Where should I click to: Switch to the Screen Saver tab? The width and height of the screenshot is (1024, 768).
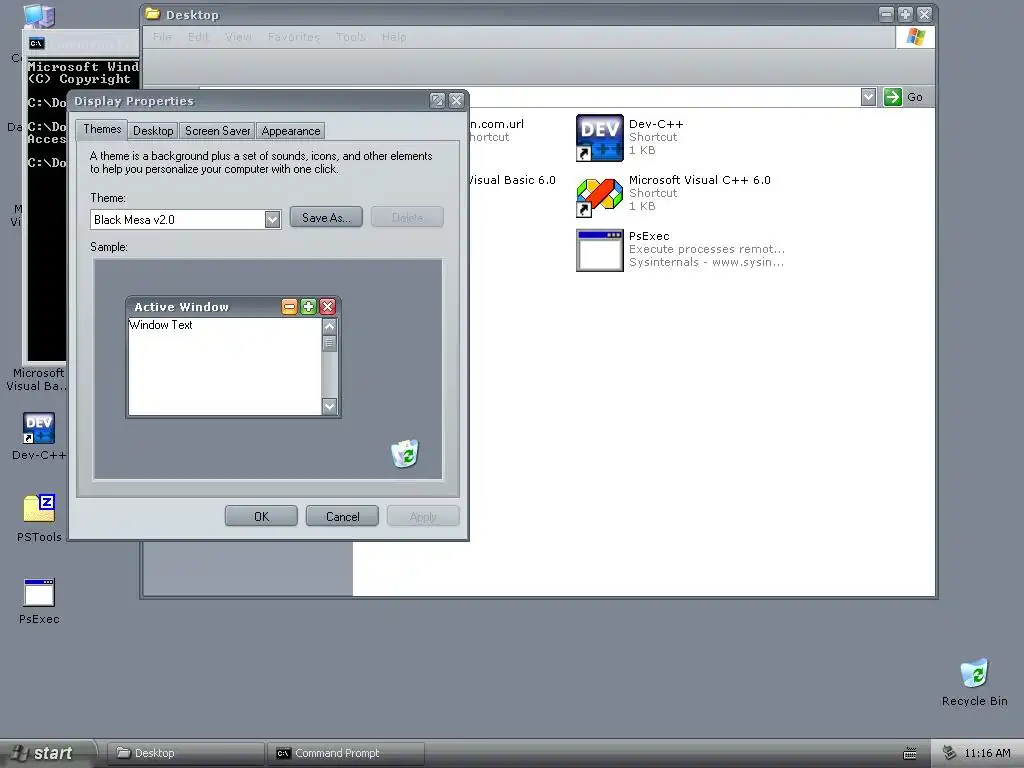[217, 131]
